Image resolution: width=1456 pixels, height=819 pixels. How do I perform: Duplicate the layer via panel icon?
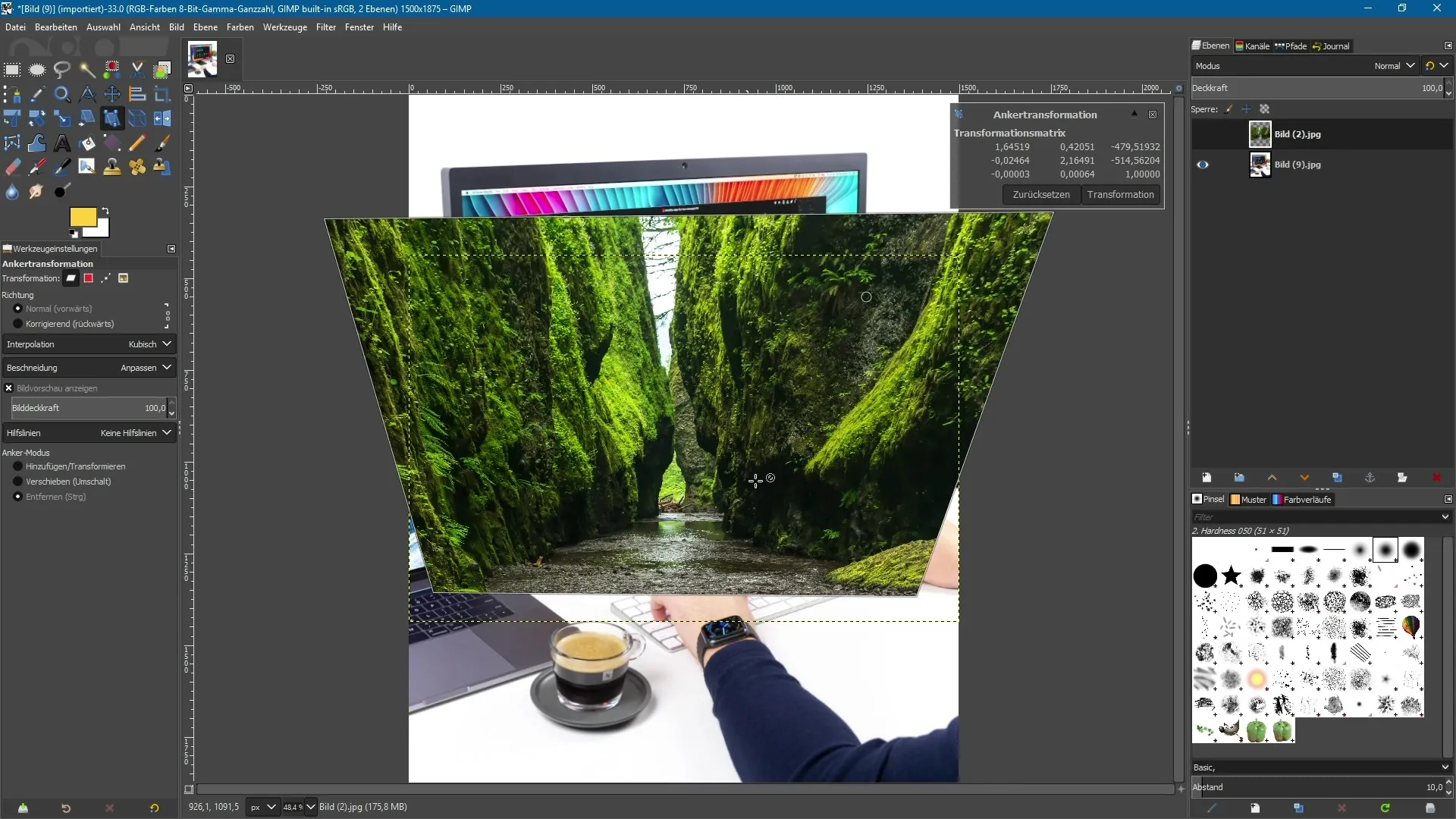[x=1337, y=478]
